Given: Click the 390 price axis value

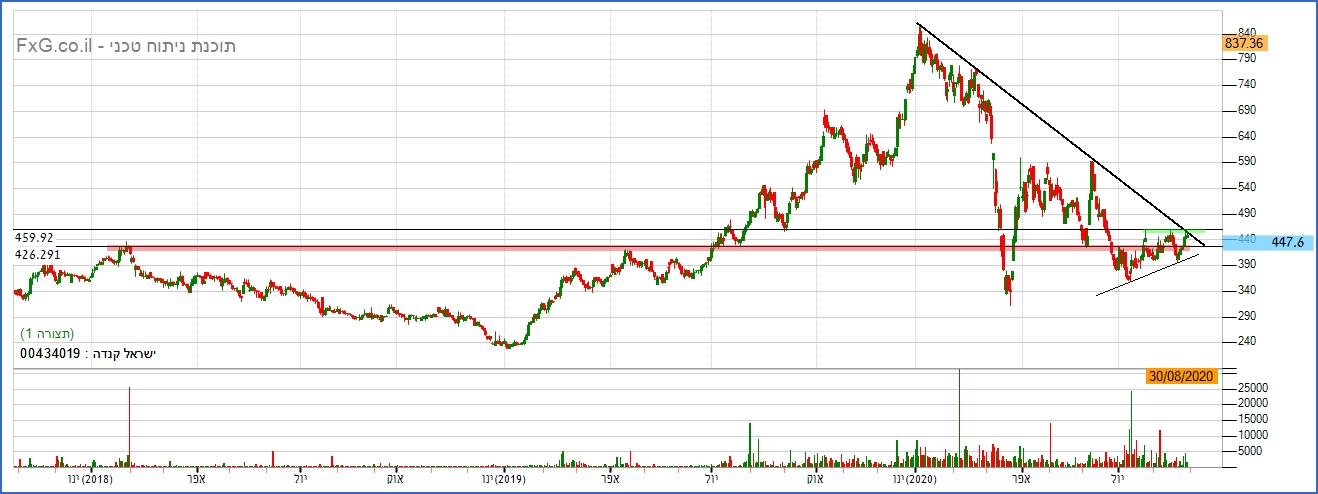Looking at the screenshot, I should (x=1246, y=264).
